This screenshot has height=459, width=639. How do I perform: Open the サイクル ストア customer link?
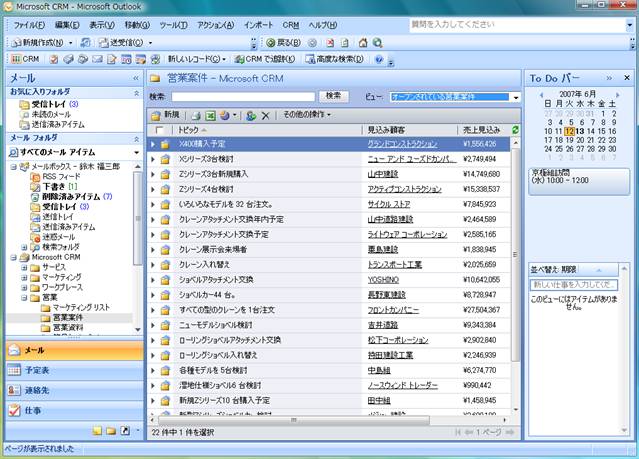[x=389, y=205]
